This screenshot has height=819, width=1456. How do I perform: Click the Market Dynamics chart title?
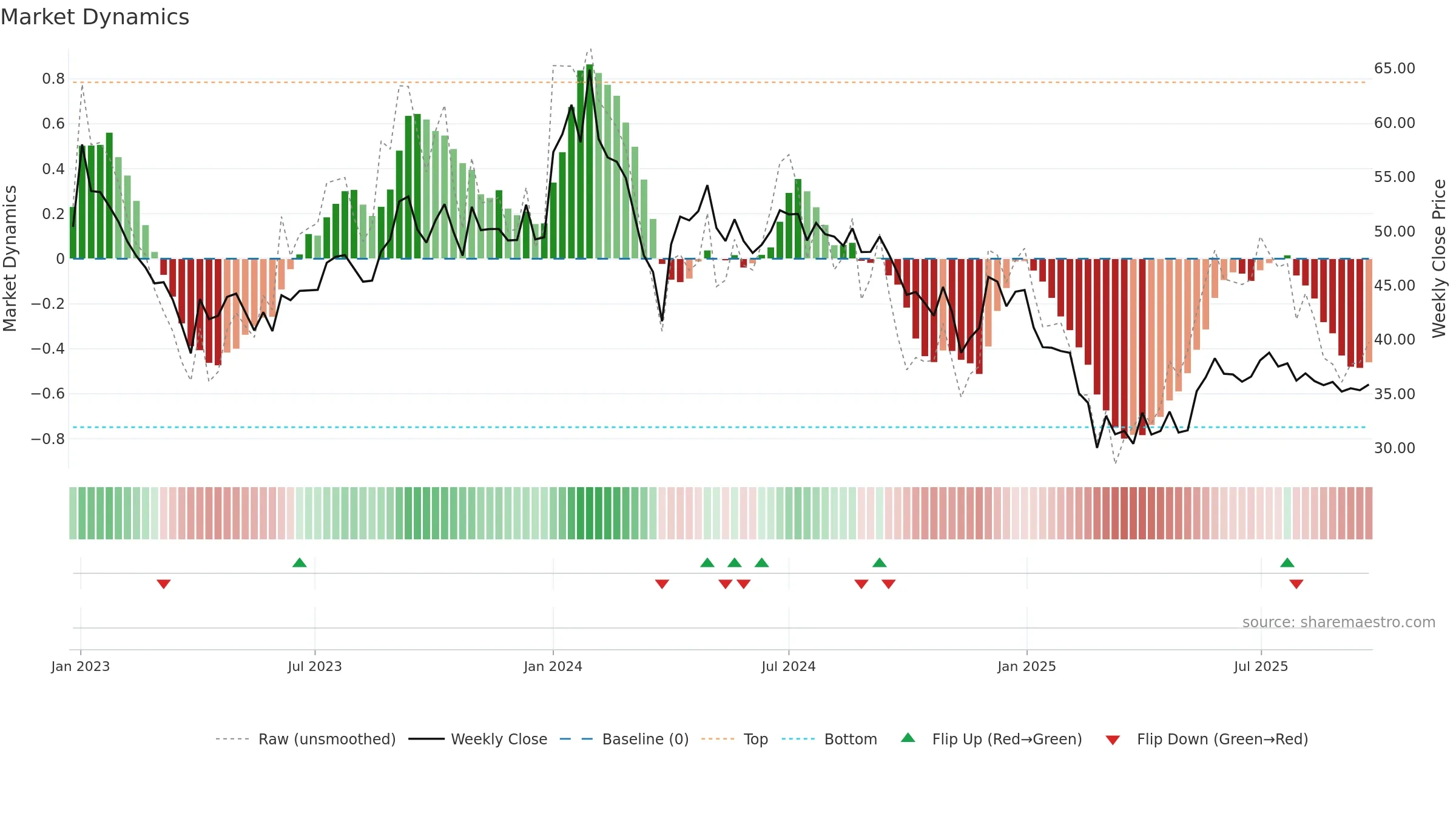click(95, 17)
